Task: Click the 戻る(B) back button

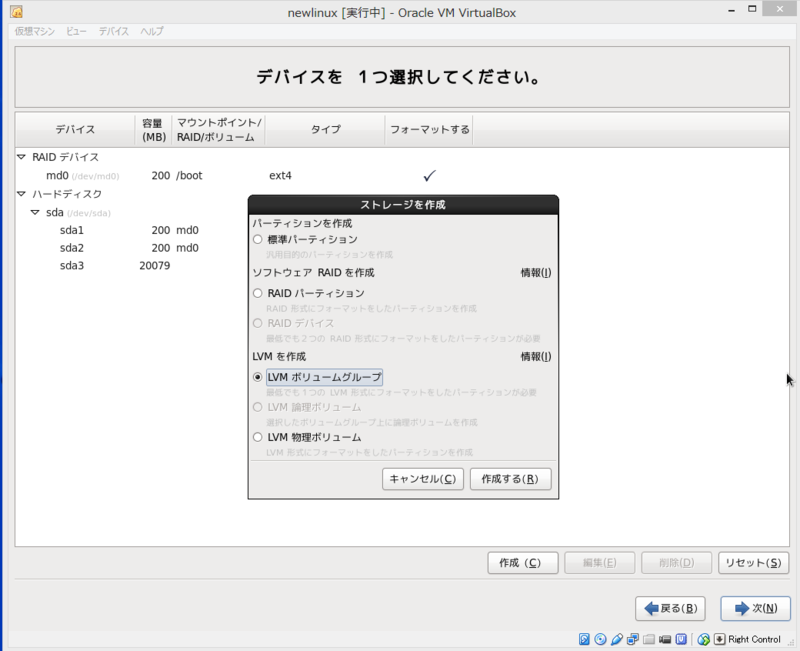Action: [x=670, y=608]
